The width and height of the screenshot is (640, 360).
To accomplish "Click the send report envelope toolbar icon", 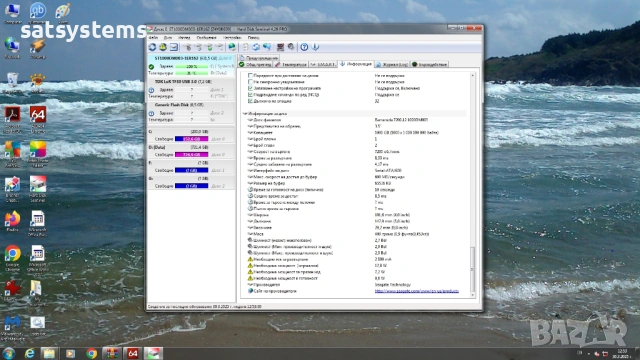I will tap(173, 47).
